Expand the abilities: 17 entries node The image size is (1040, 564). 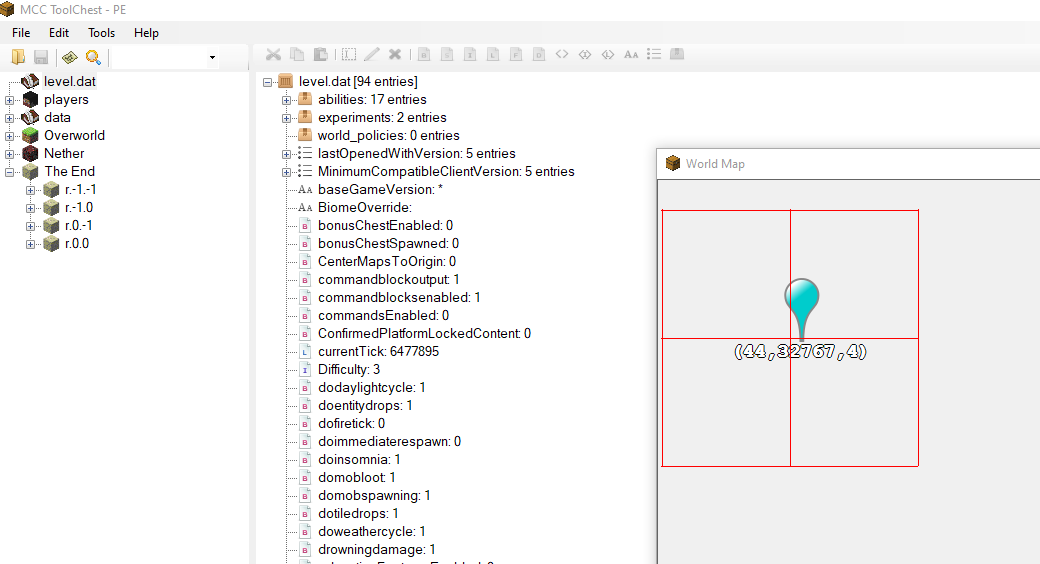tap(287, 100)
